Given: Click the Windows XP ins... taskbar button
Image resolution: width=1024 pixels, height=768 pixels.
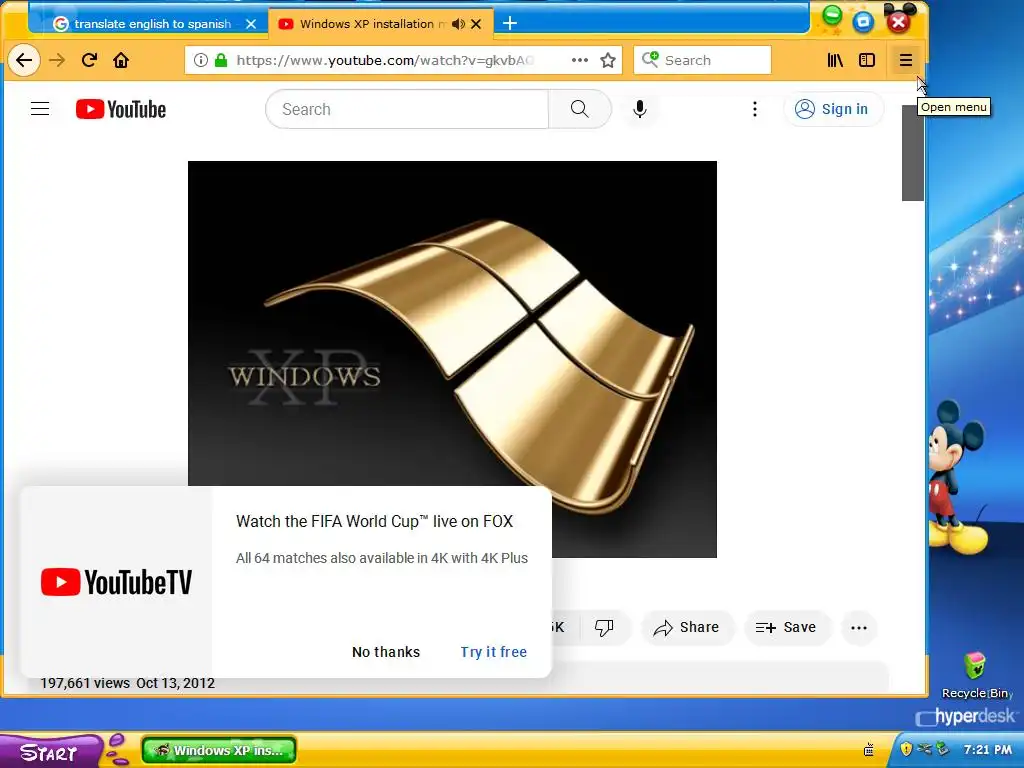Looking at the screenshot, I should pos(219,750).
